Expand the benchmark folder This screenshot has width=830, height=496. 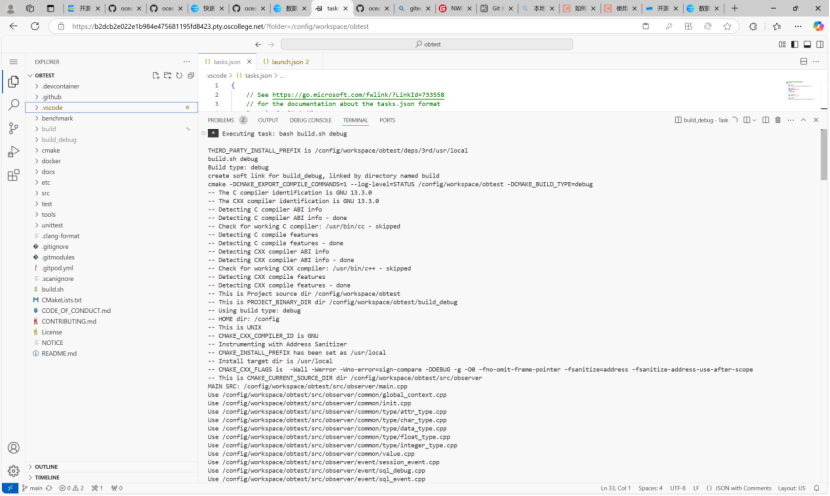[x=111, y=119]
